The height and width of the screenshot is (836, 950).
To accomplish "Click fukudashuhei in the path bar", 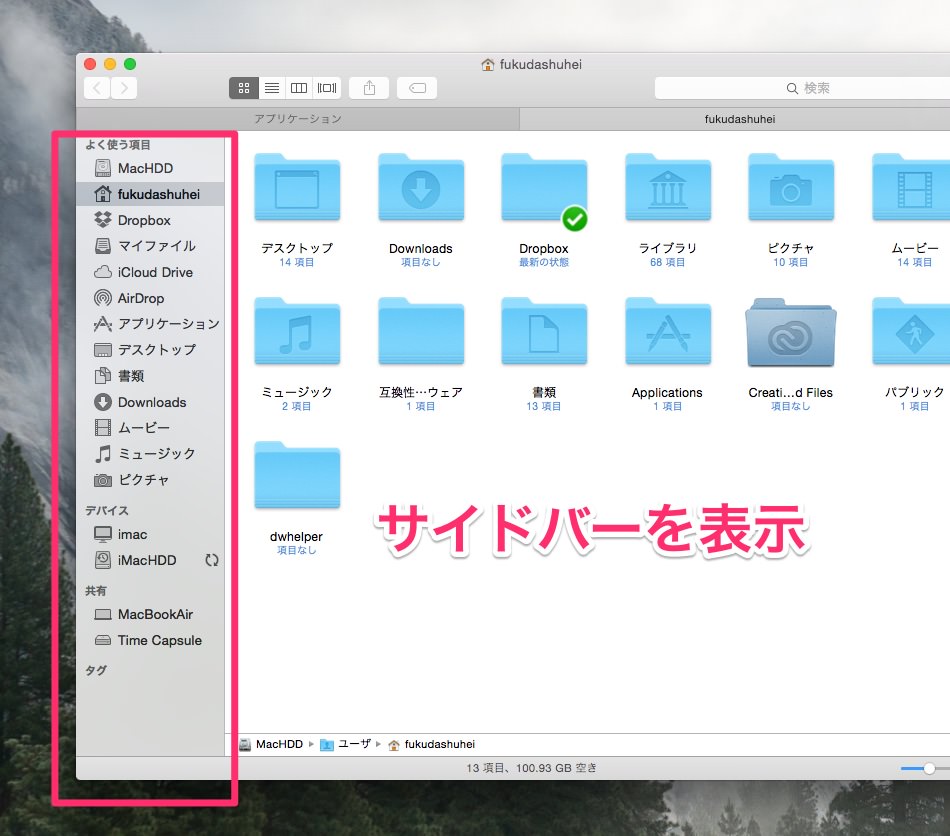I will pyautogui.click(x=431, y=744).
